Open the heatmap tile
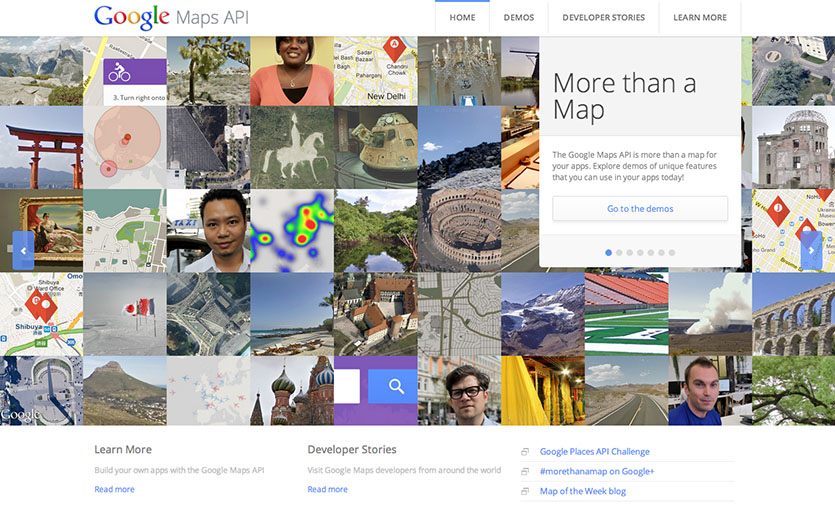The height and width of the screenshot is (514, 835). [x=292, y=231]
